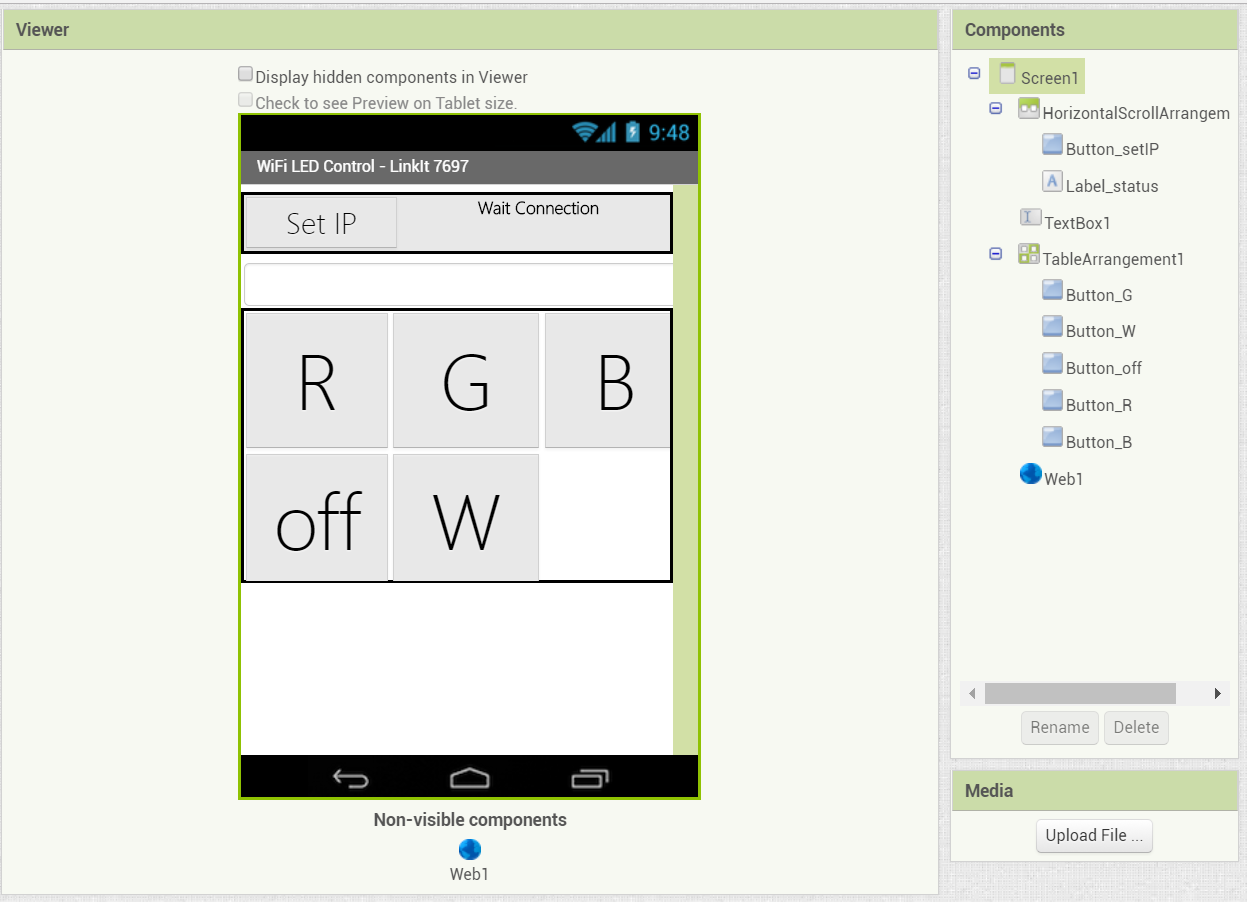This screenshot has width=1247, height=902.
Task: Collapse the Screen1 tree node
Action: click(974, 74)
